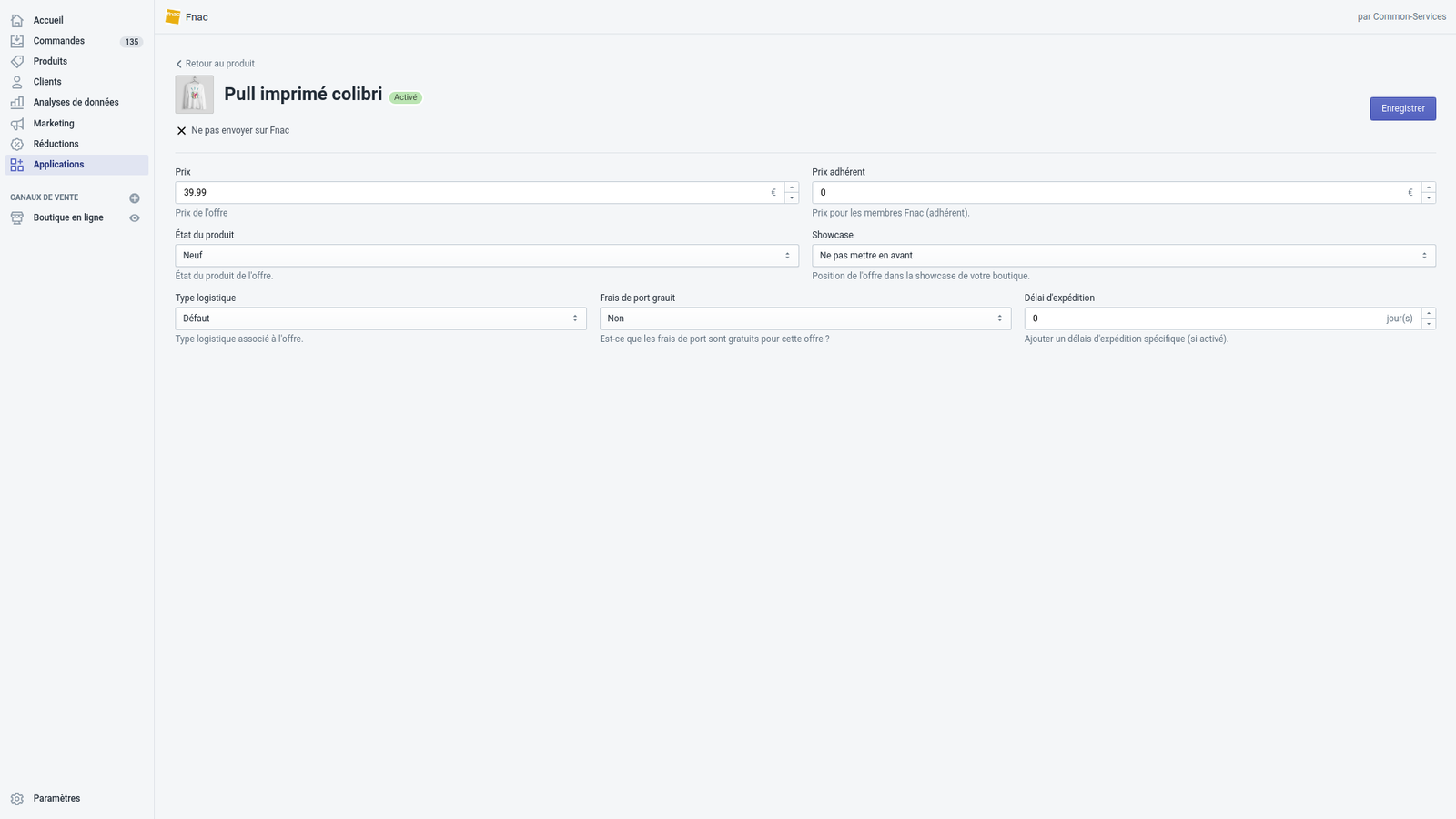The width and height of the screenshot is (1456, 819).
Task: Open Frais de port grauit dropdown
Action: click(805, 318)
